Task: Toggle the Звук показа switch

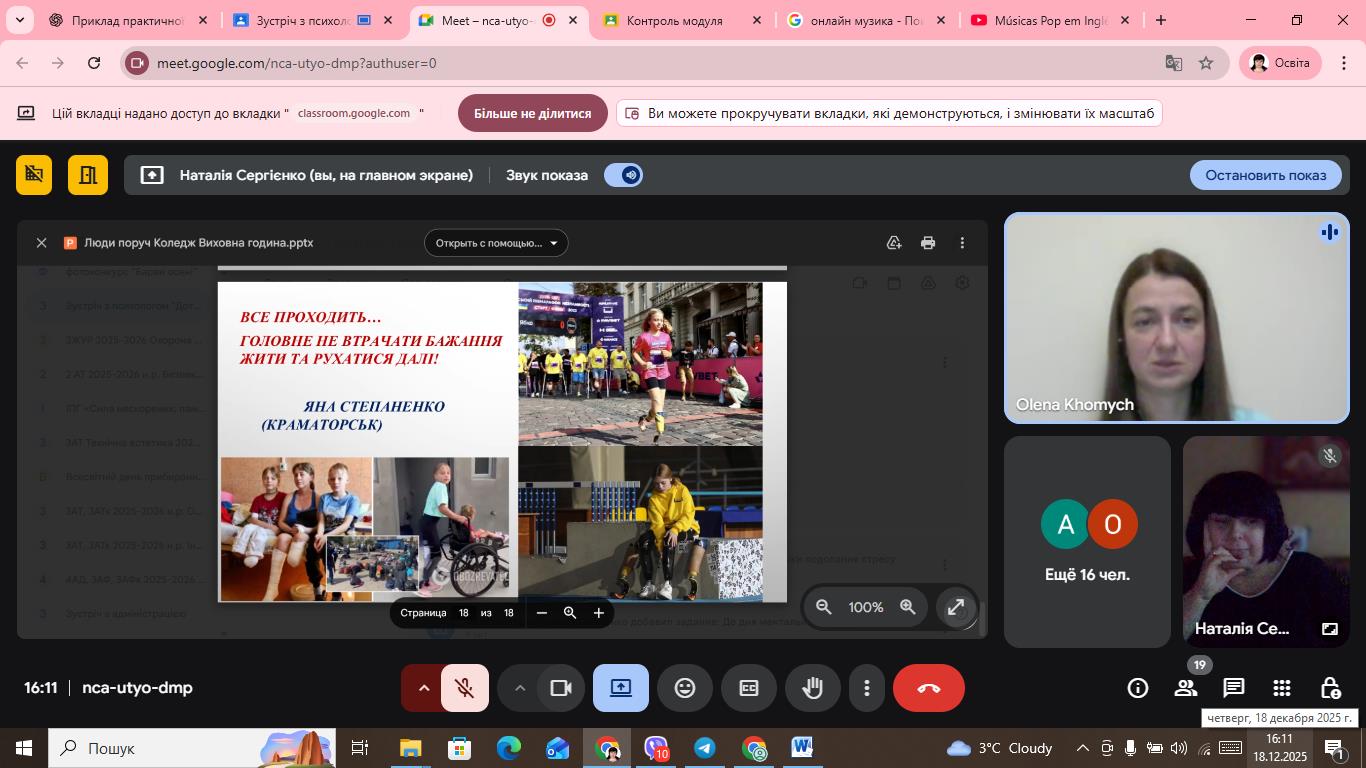Action: pos(623,175)
